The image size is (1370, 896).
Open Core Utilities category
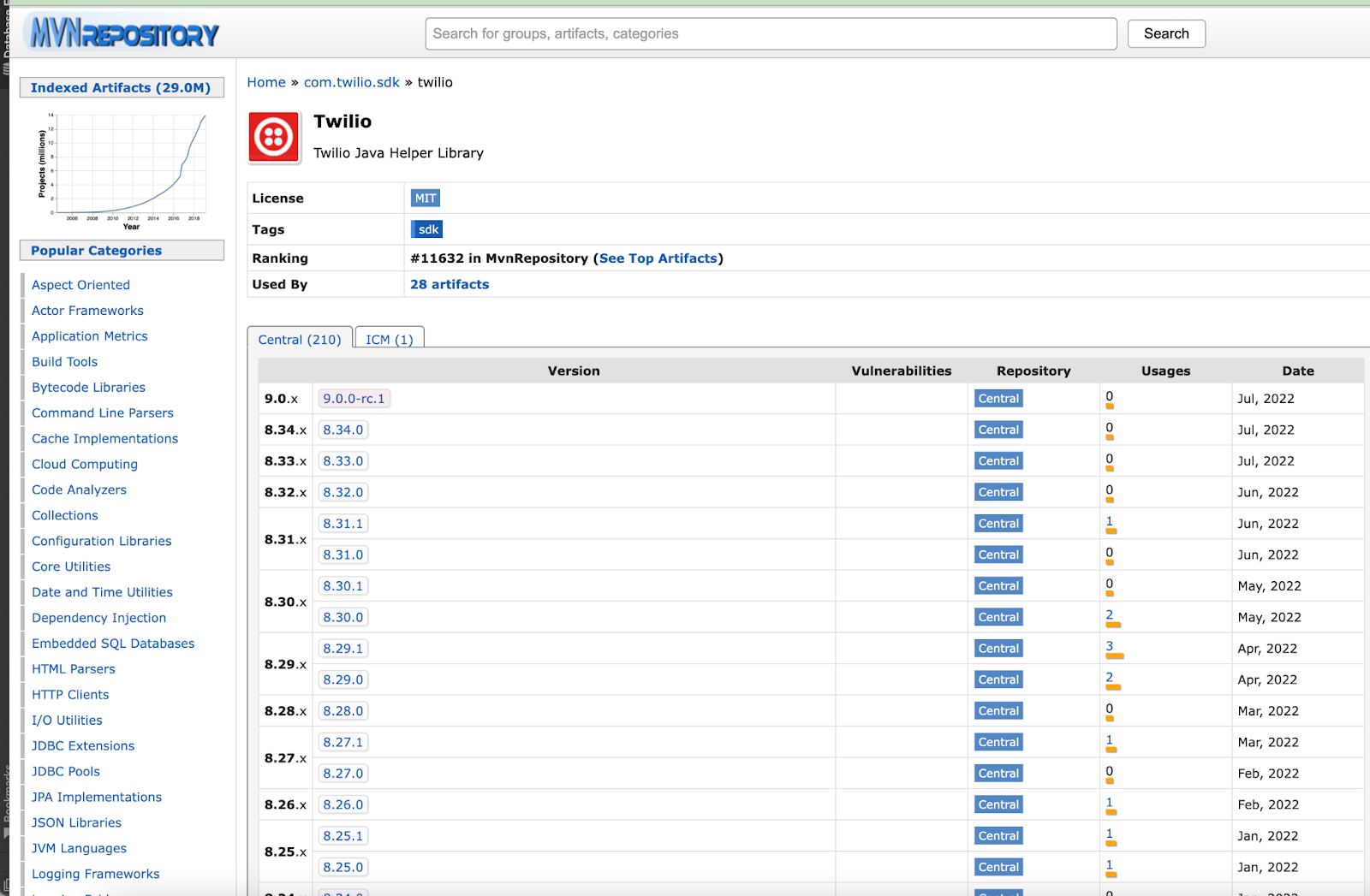coord(71,567)
